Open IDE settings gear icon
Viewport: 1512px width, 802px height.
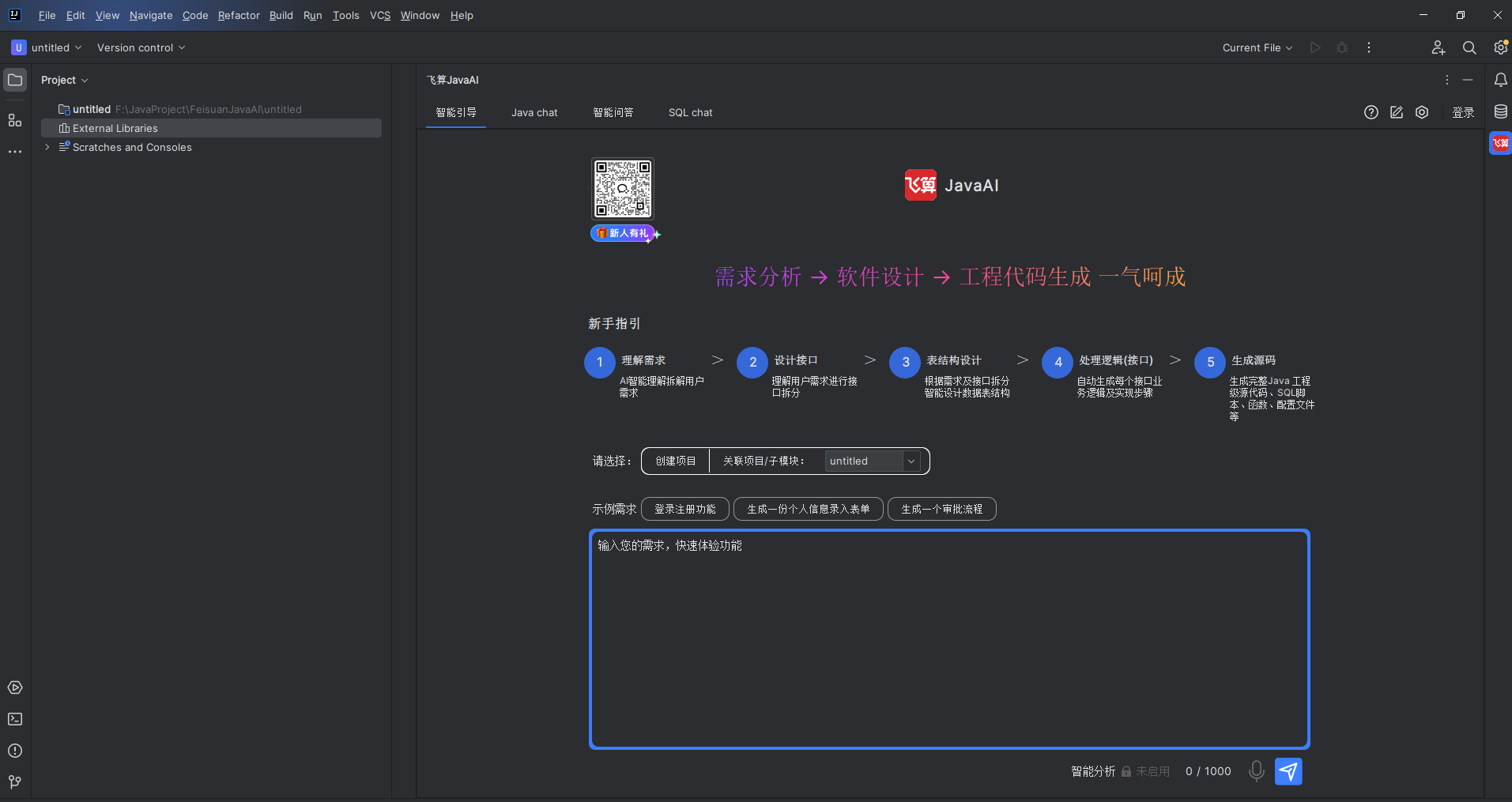click(x=1500, y=47)
